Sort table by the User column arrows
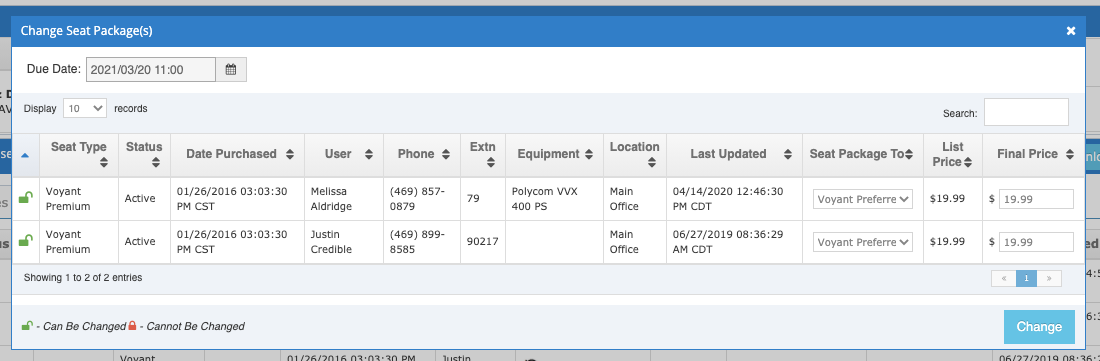 click(x=369, y=154)
